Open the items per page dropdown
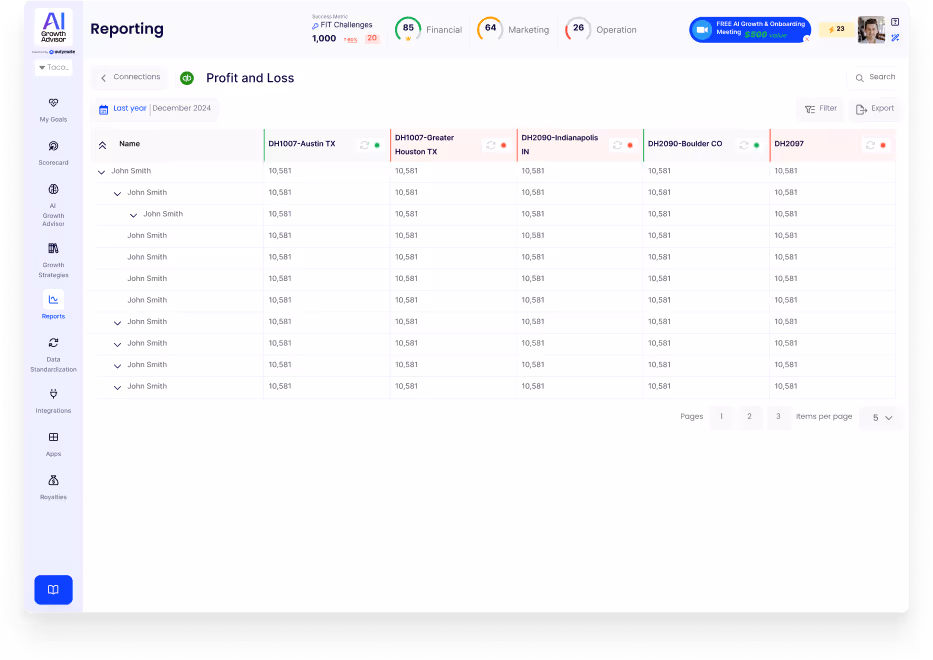Image resolution: width=933 pixels, height=660 pixels. (x=881, y=418)
